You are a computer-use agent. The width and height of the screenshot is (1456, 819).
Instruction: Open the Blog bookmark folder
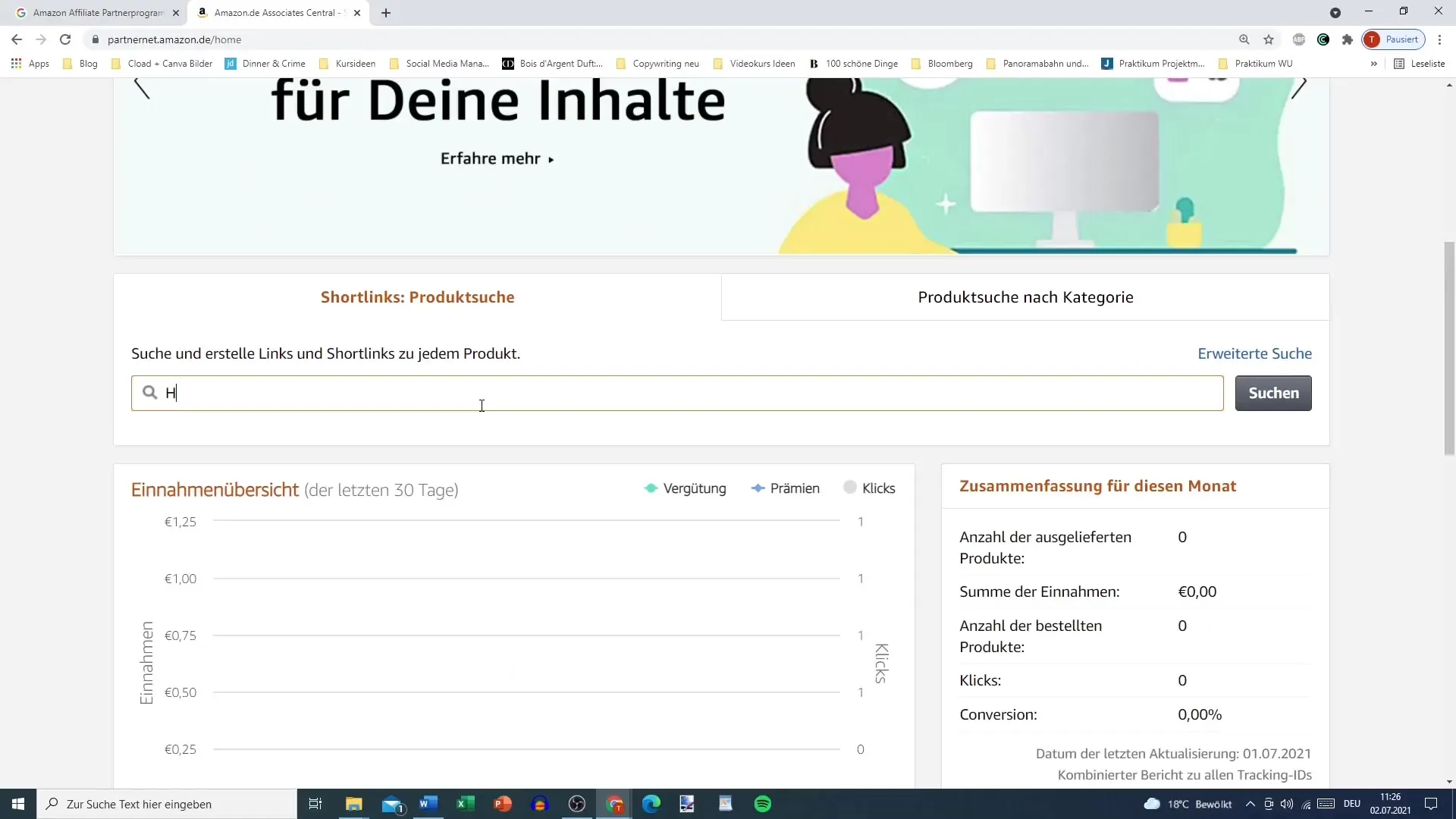click(80, 64)
